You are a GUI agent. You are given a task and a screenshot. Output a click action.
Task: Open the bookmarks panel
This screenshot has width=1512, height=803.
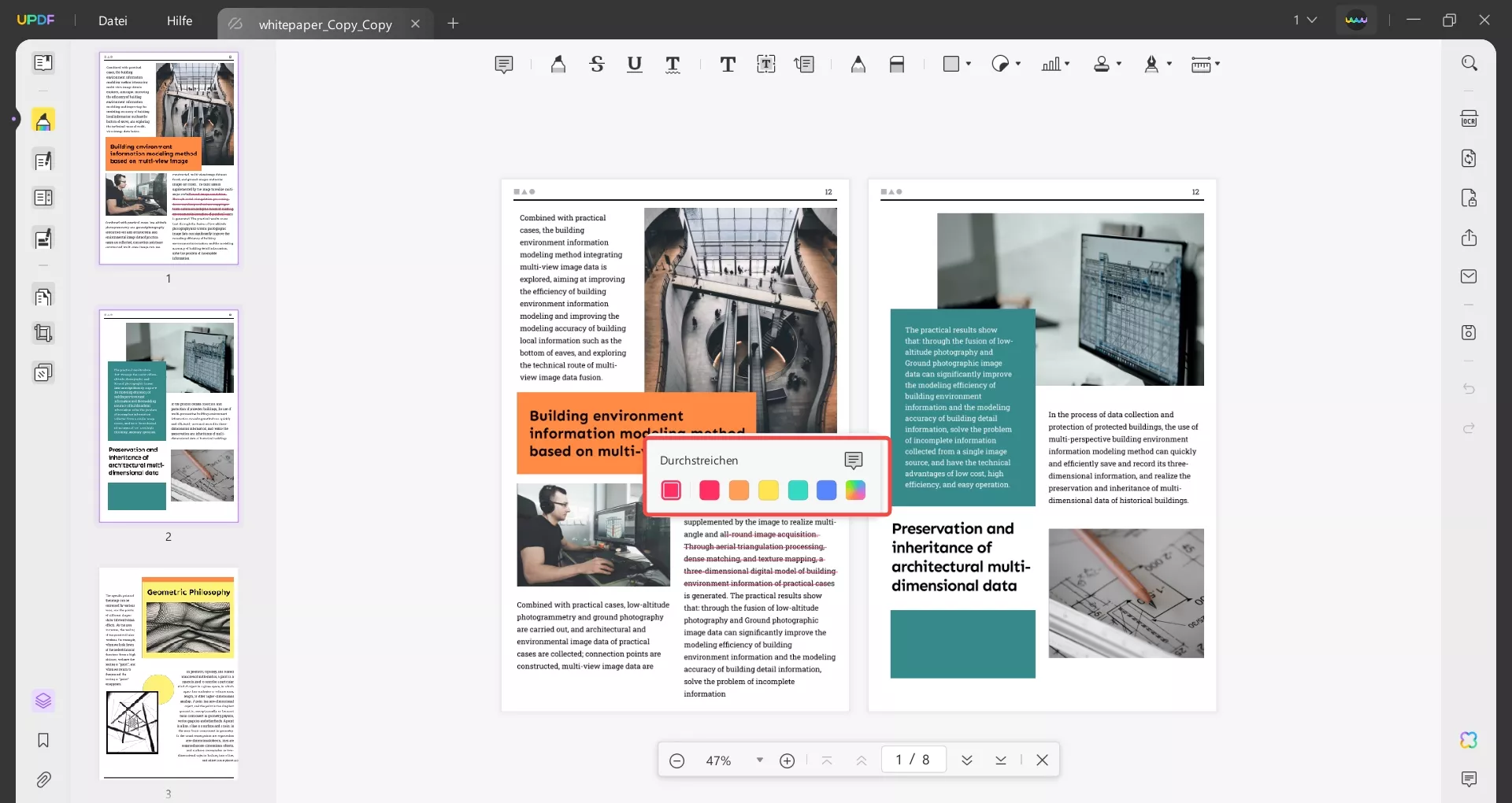43,740
